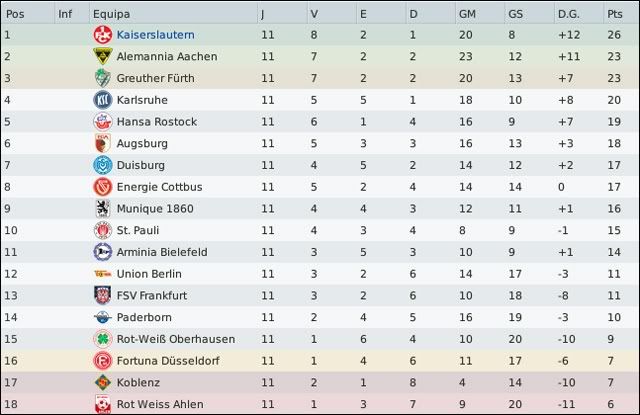Sort by GM goals scored header
This screenshot has width=640, height=415.
(x=467, y=13)
